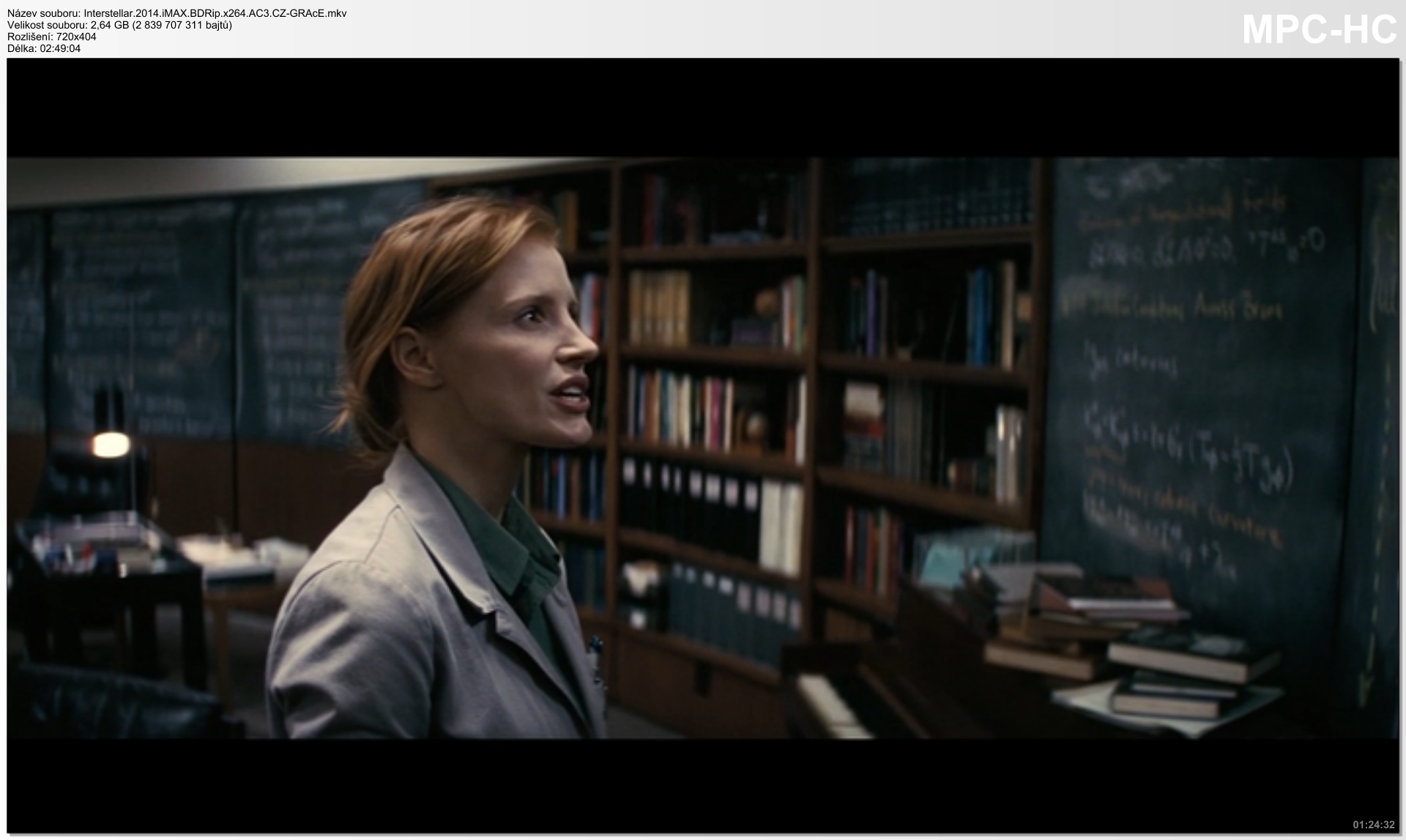Viewport: 1406px width, 840px height.
Task: Click the bottom black letterbox bar
Action: coord(703,784)
